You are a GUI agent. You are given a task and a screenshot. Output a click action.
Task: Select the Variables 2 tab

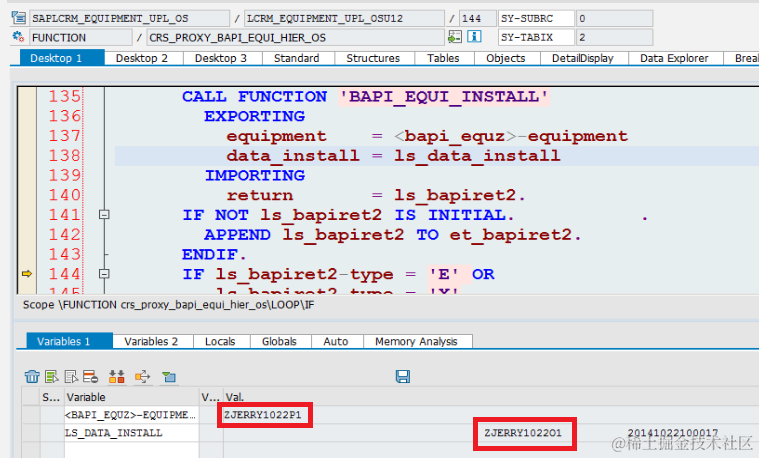[152, 341]
